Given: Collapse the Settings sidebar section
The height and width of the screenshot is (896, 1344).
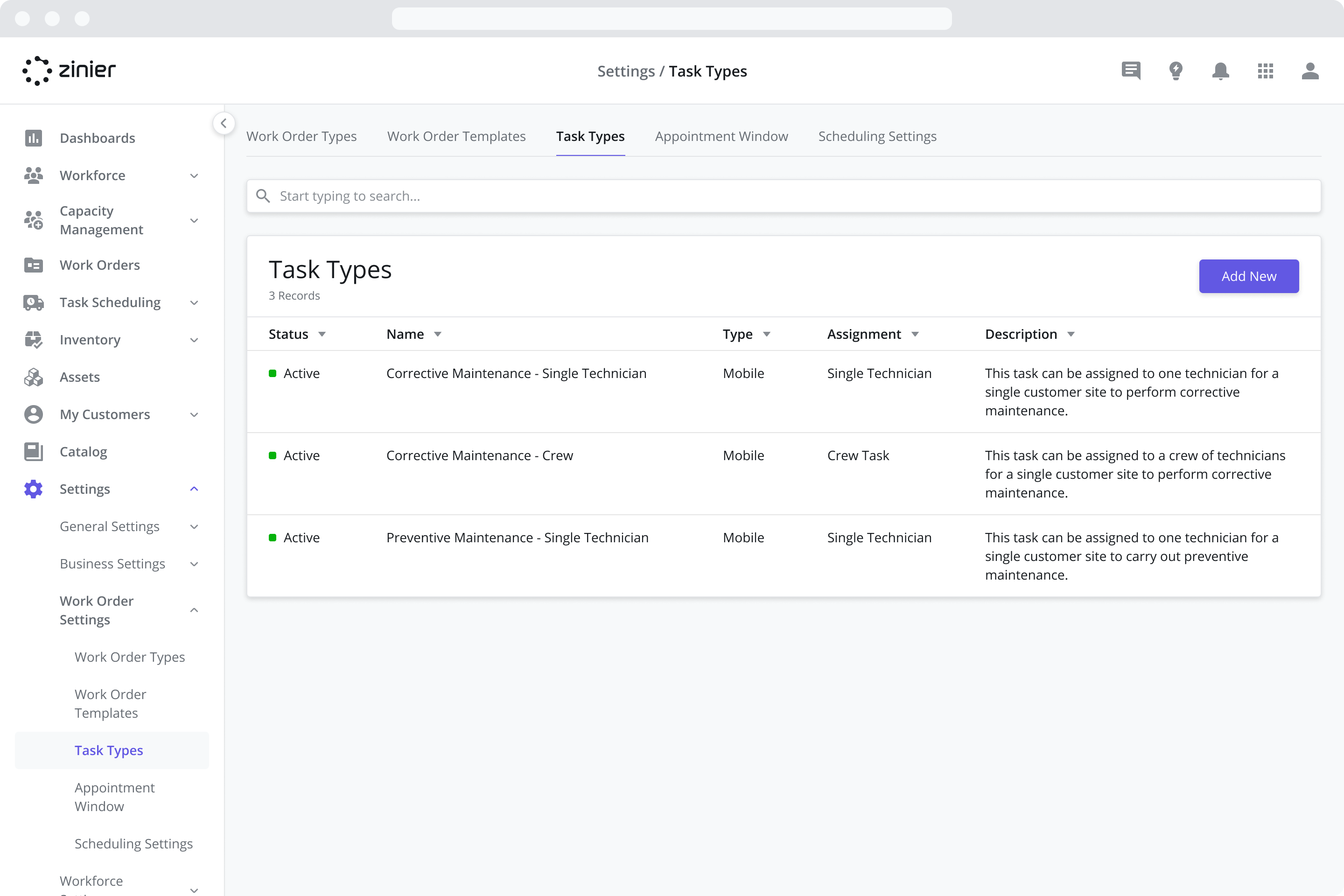Looking at the screenshot, I should pos(194,489).
